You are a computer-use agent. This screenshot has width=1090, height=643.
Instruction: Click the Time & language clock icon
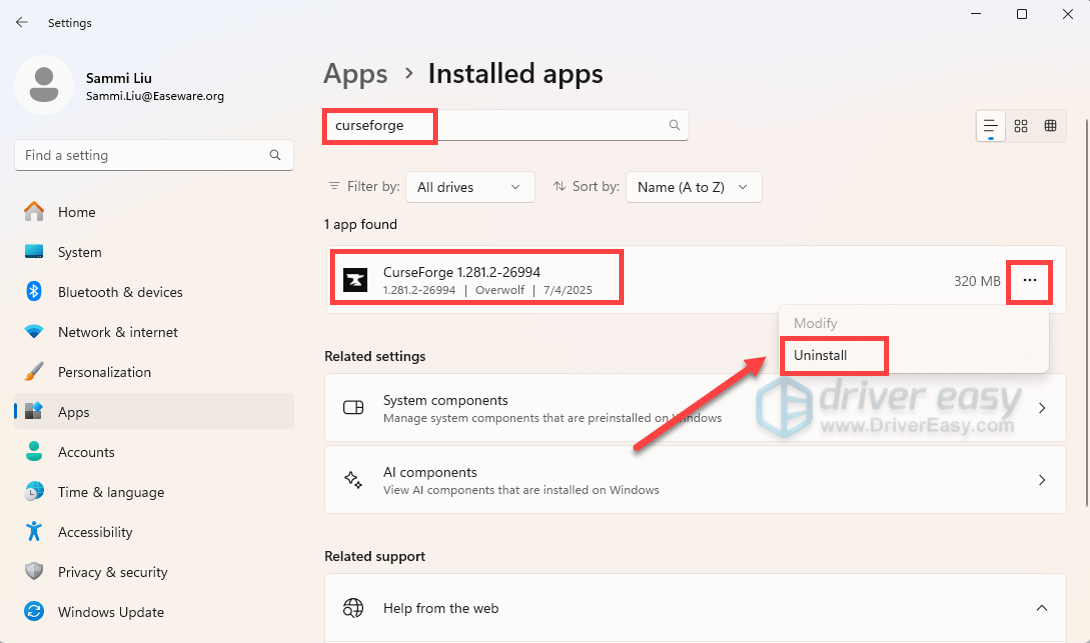click(x=34, y=491)
